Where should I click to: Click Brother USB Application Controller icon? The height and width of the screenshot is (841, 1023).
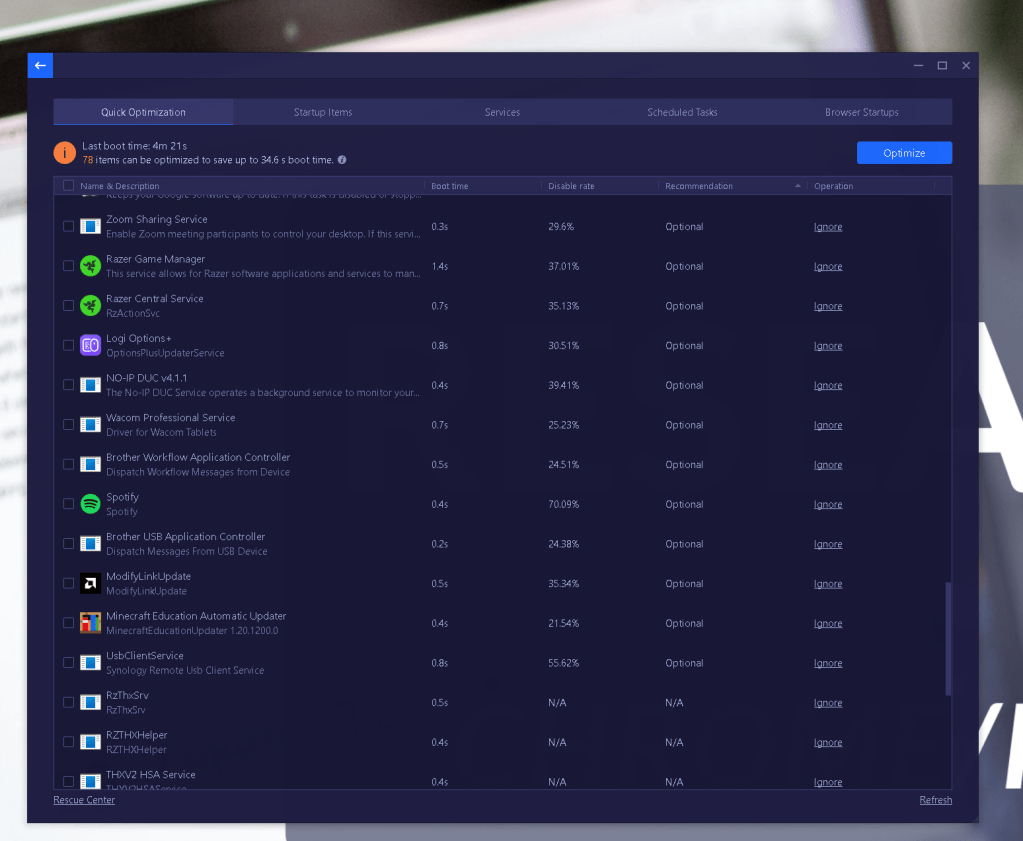(90, 543)
